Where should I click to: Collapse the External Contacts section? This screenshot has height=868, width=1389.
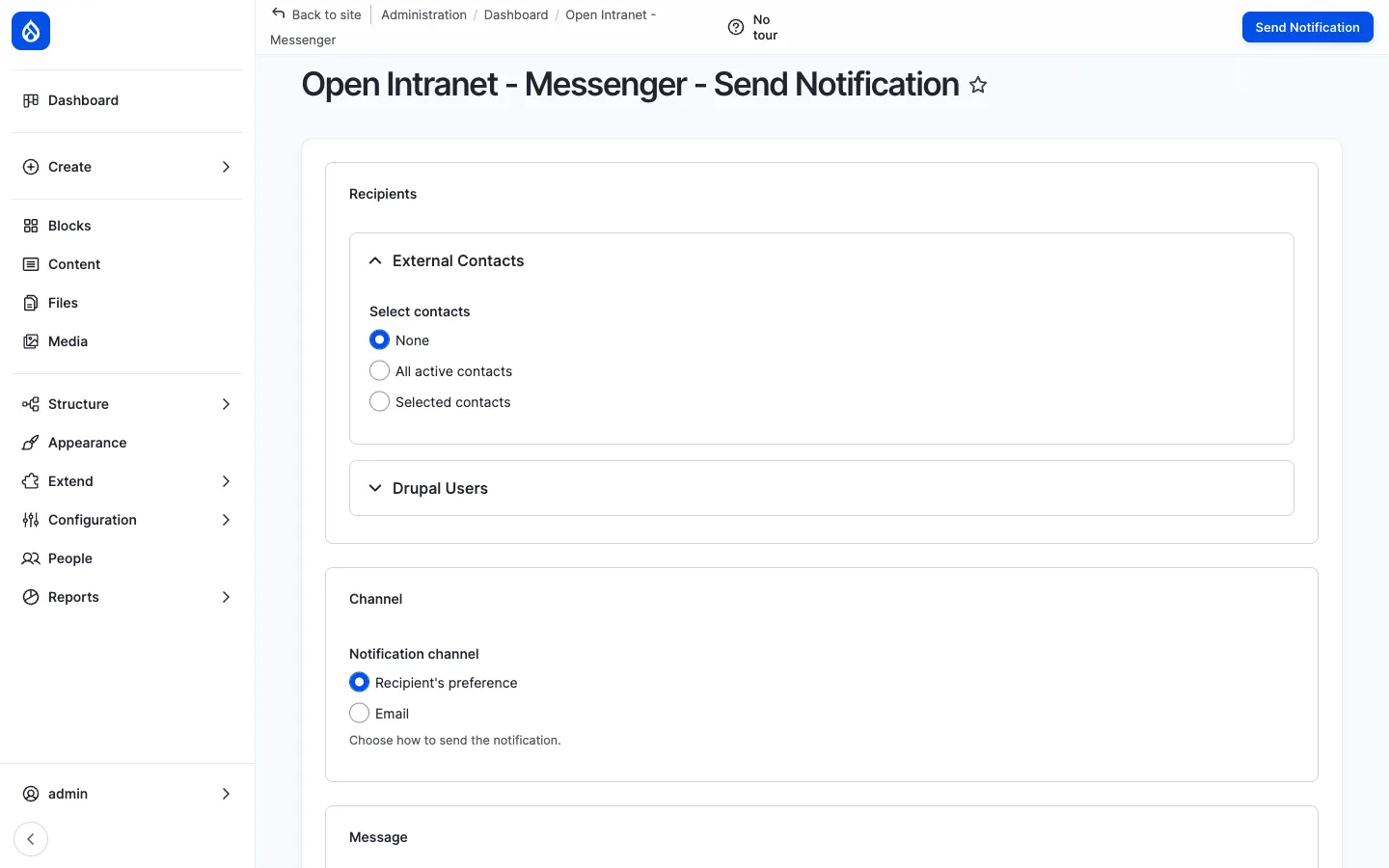(822, 260)
